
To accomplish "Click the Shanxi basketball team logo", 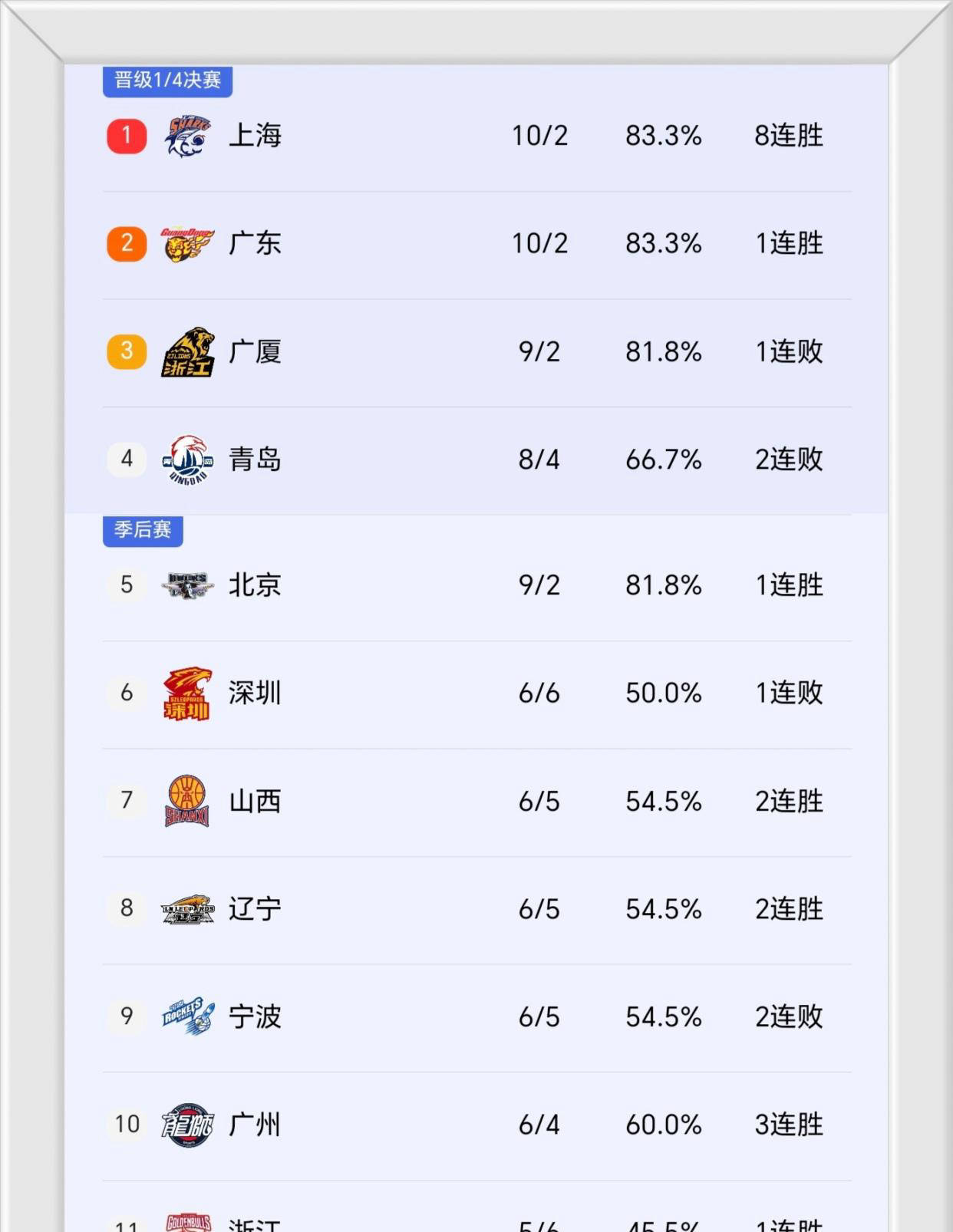I will 187,801.
